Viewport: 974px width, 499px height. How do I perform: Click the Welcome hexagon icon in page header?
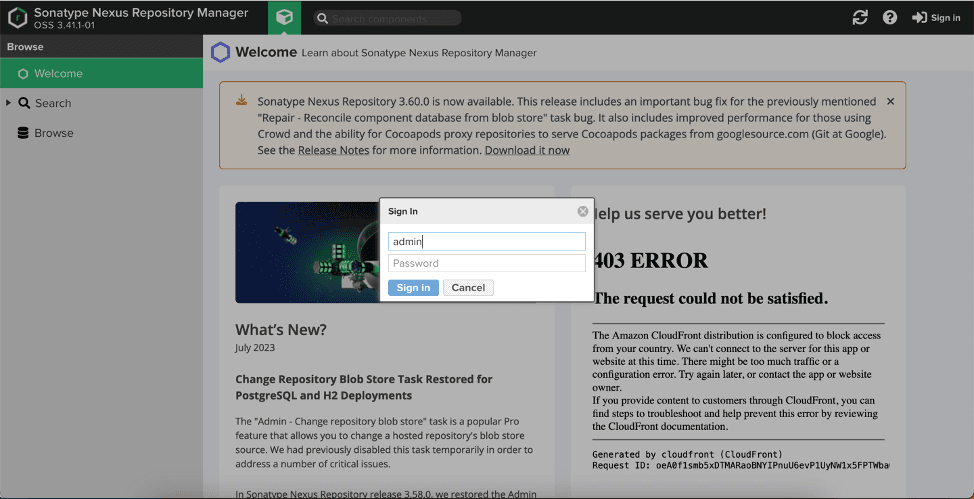[x=221, y=53]
